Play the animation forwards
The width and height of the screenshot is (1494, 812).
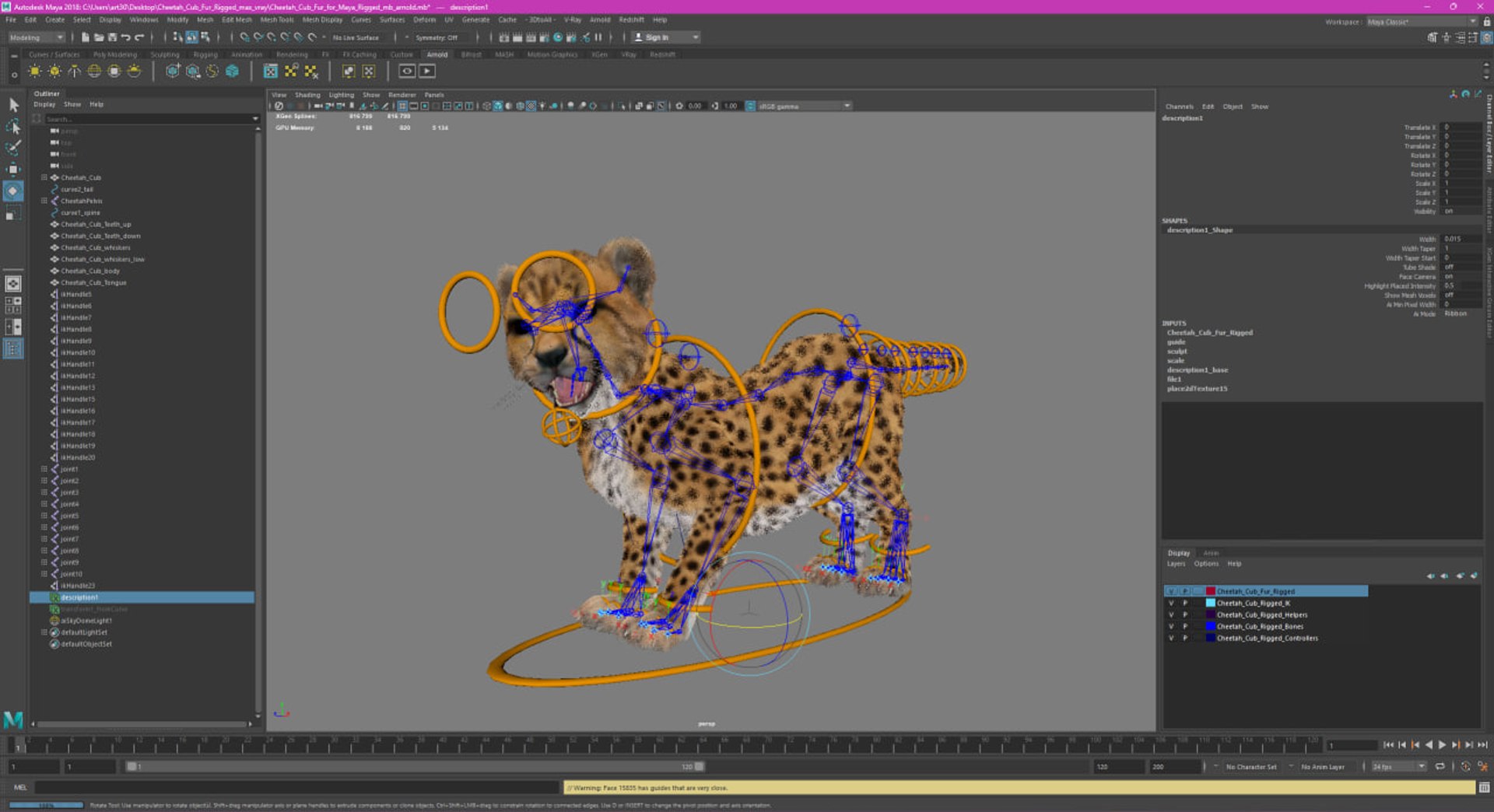pyautogui.click(x=1442, y=745)
